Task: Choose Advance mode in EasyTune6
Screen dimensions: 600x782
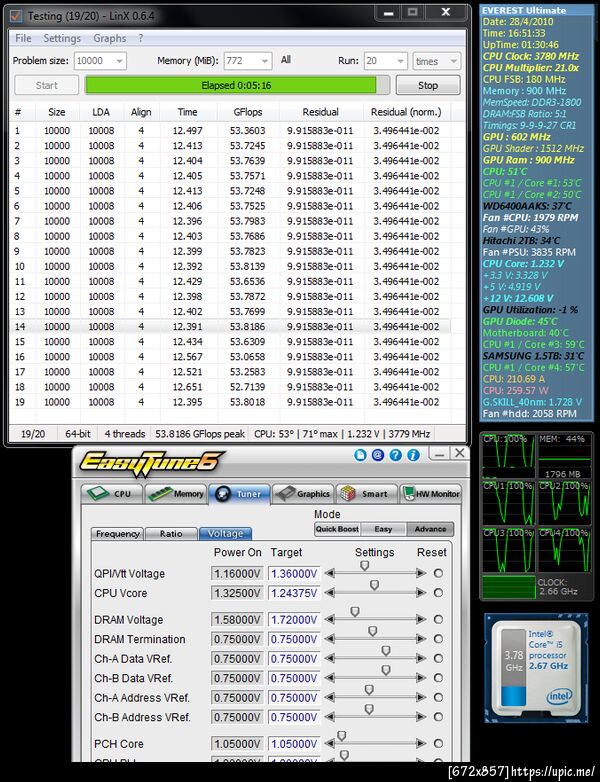Action: click(430, 529)
